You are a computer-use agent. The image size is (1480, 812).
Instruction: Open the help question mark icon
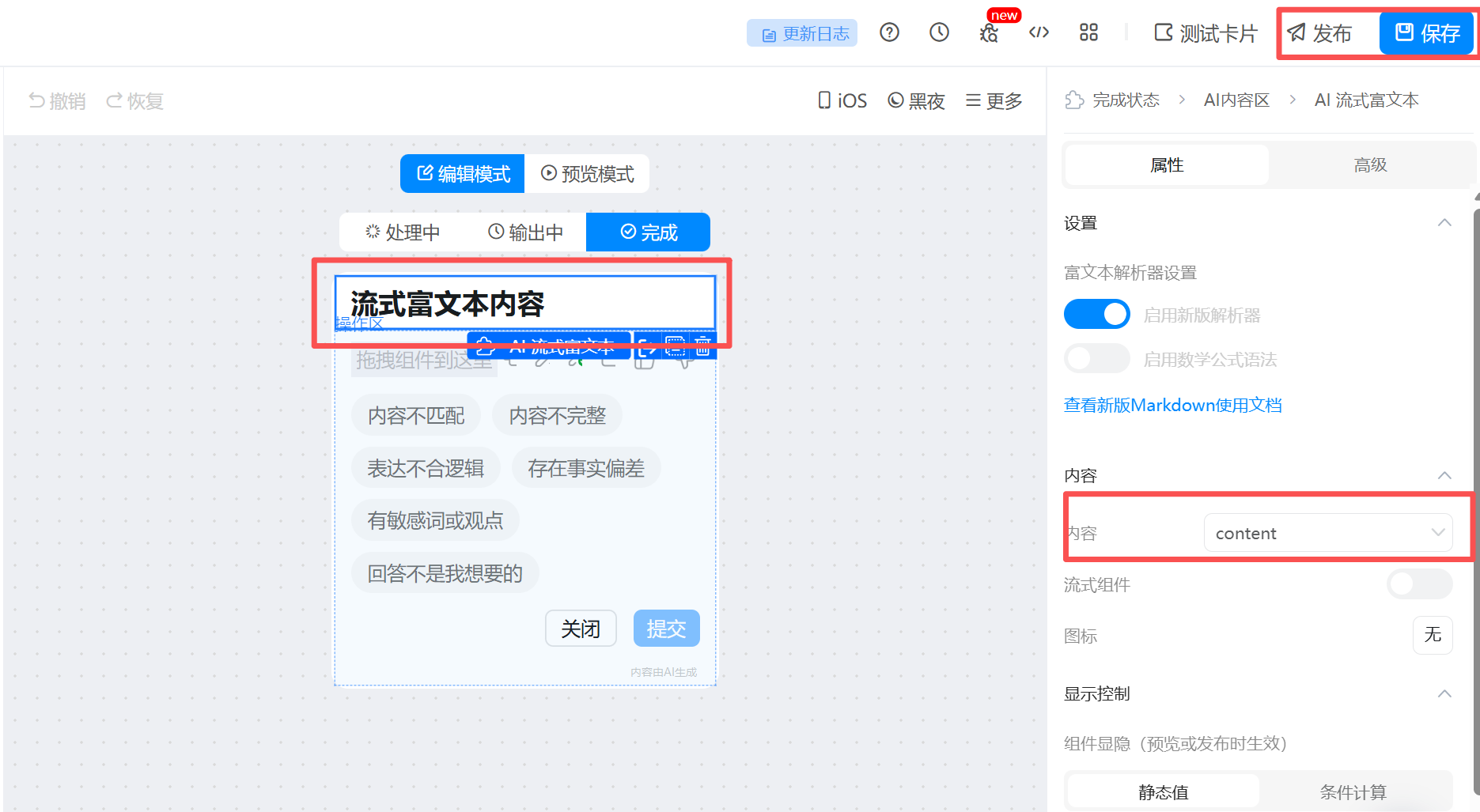(889, 32)
